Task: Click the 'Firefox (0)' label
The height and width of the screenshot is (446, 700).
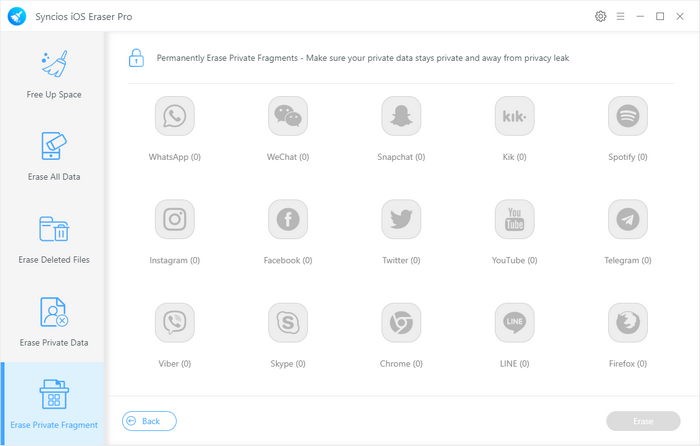Action: point(628,364)
